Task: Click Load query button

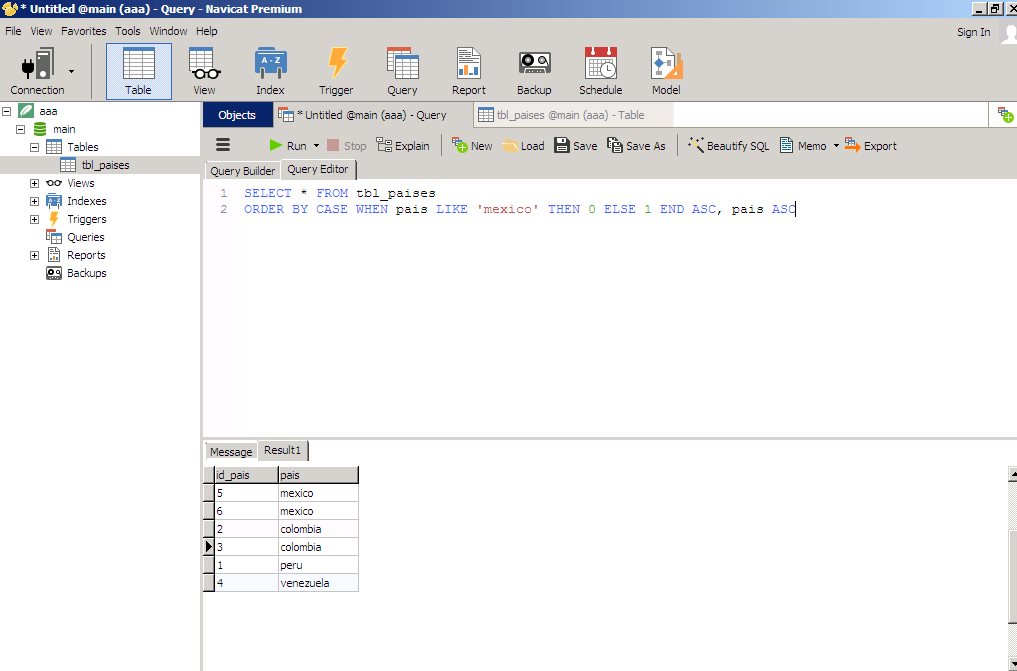Action: (x=523, y=146)
